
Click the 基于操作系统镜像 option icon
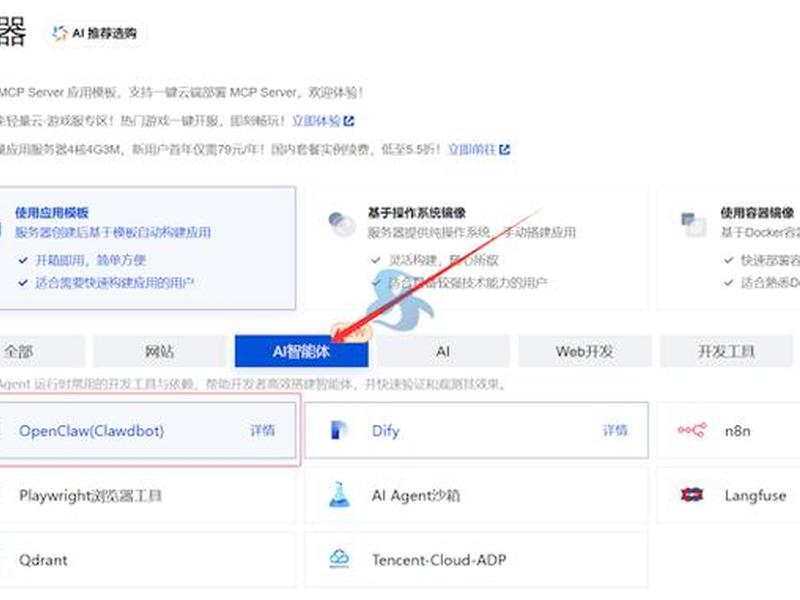pos(341,224)
